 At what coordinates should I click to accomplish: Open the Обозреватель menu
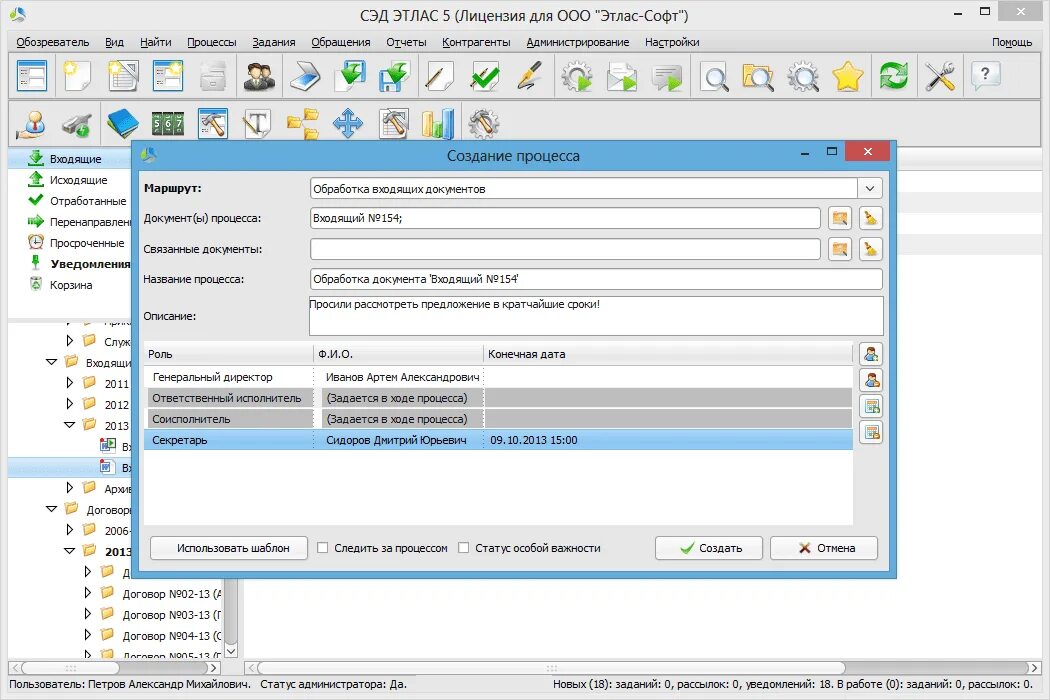click(x=52, y=42)
